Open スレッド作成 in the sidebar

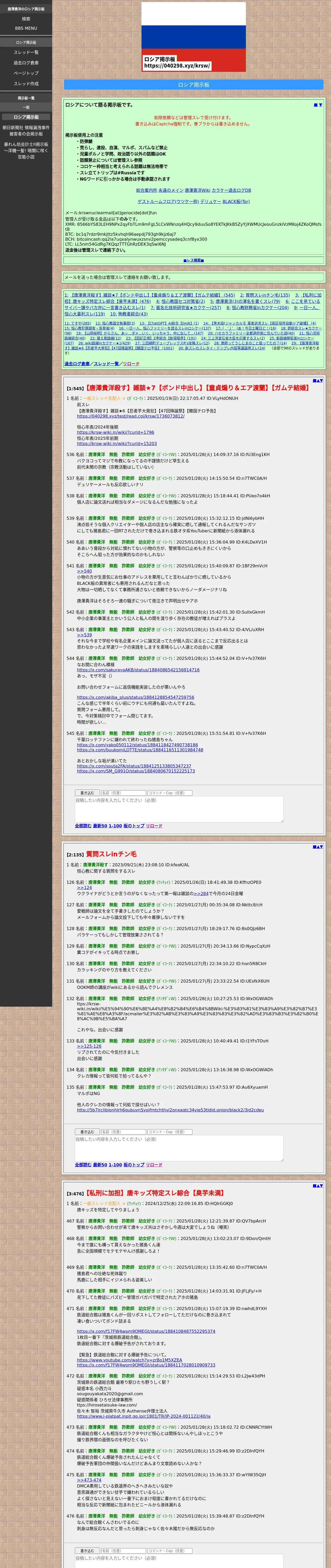(x=26, y=83)
